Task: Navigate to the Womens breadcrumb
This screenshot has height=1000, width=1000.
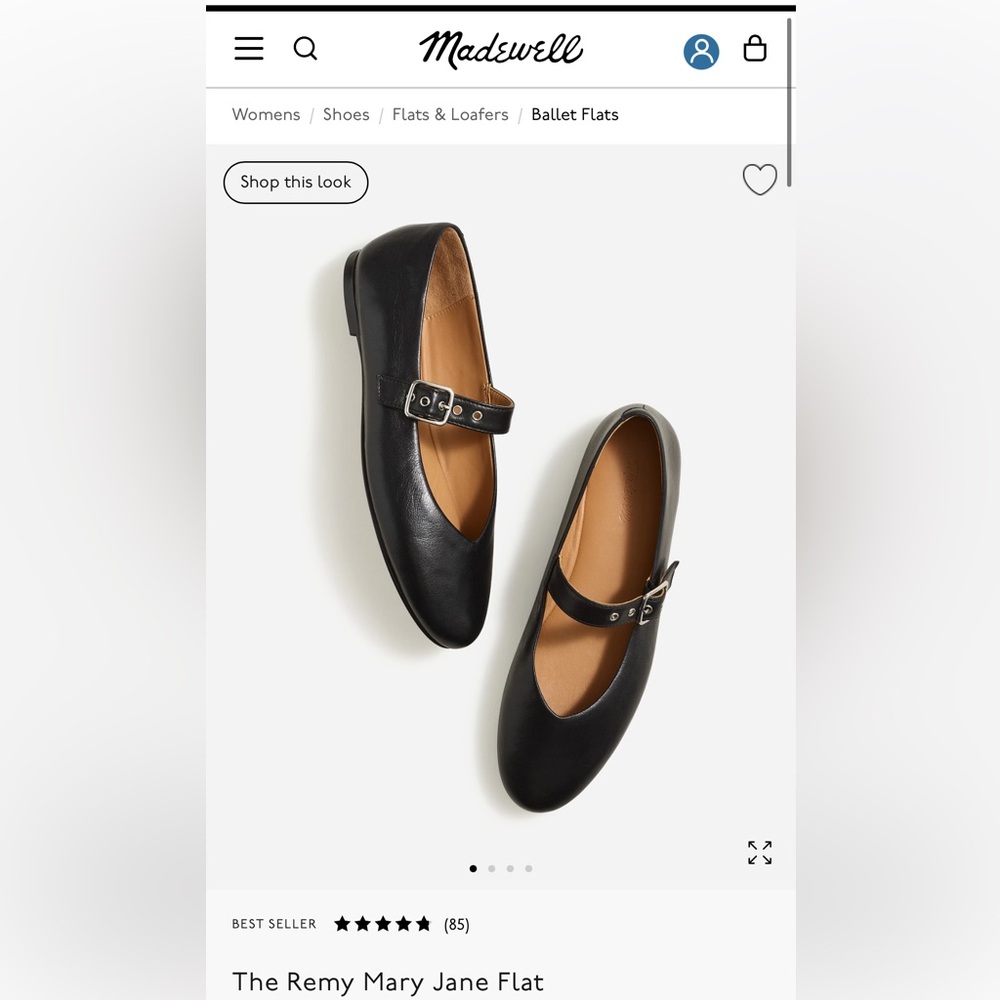Action: click(265, 114)
